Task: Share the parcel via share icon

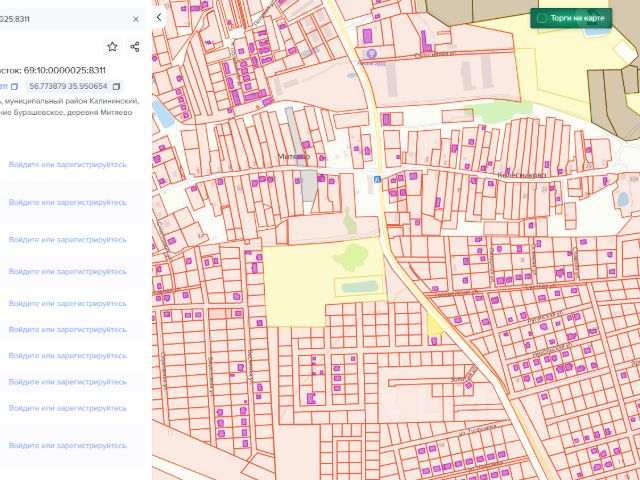Action: pyautogui.click(x=135, y=47)
